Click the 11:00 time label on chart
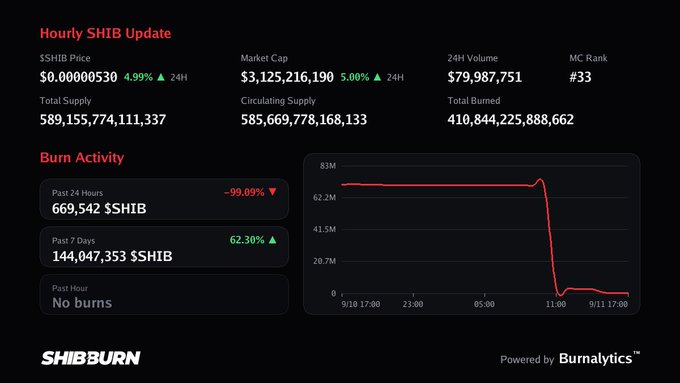Image resolution: width=680 pixels, height=383 pixels. (556, 304)
